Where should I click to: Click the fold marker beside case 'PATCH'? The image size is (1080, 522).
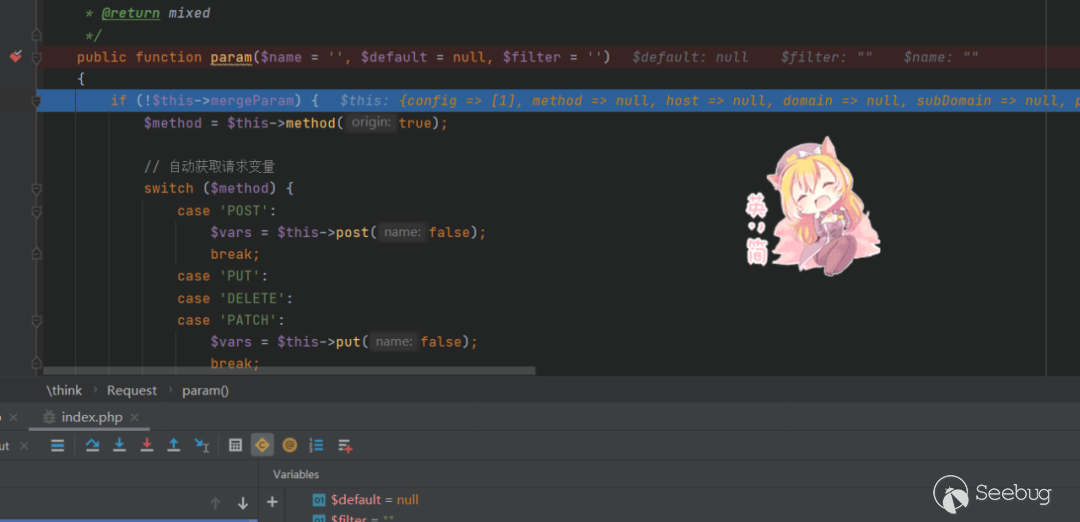pyautogui.click(x=37, y=321)
